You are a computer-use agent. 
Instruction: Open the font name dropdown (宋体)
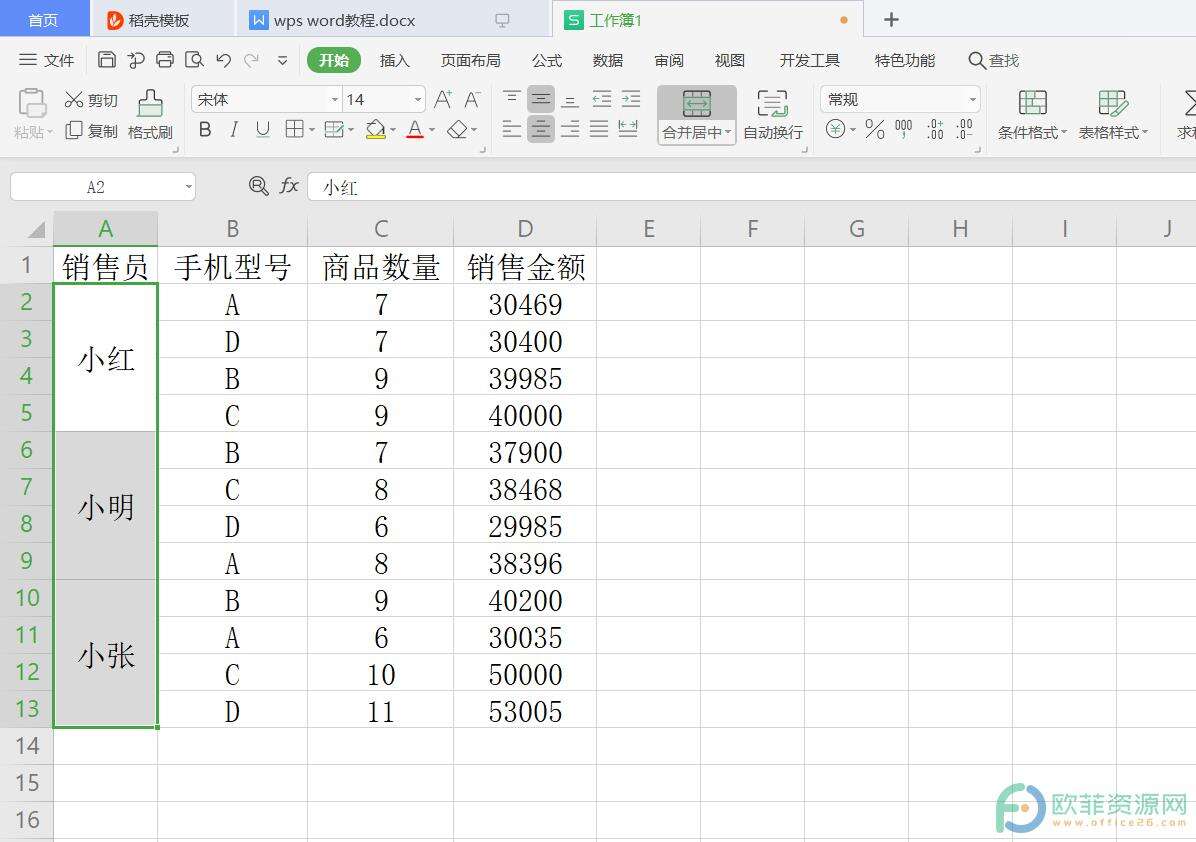pyautogui.click(x=334, y=100)
